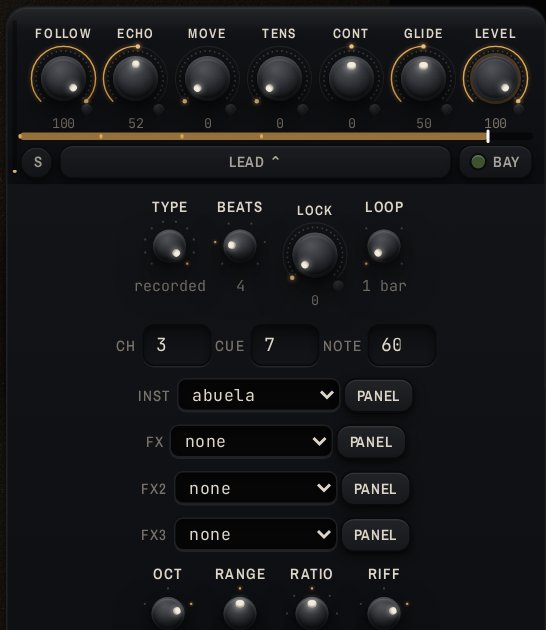
Task: Open the INST PANEL button
Action: pos(378,396)
